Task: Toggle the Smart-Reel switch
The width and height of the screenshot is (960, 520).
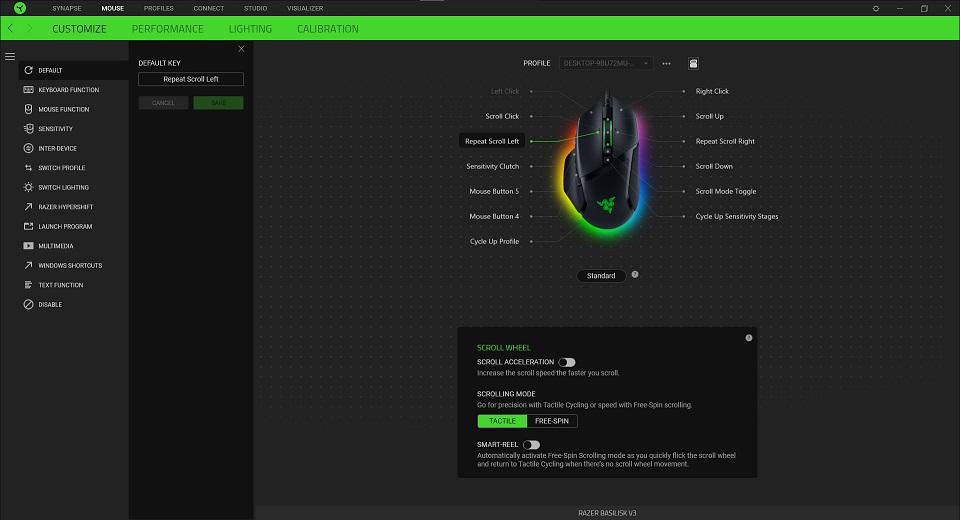Action: [531, 445]
